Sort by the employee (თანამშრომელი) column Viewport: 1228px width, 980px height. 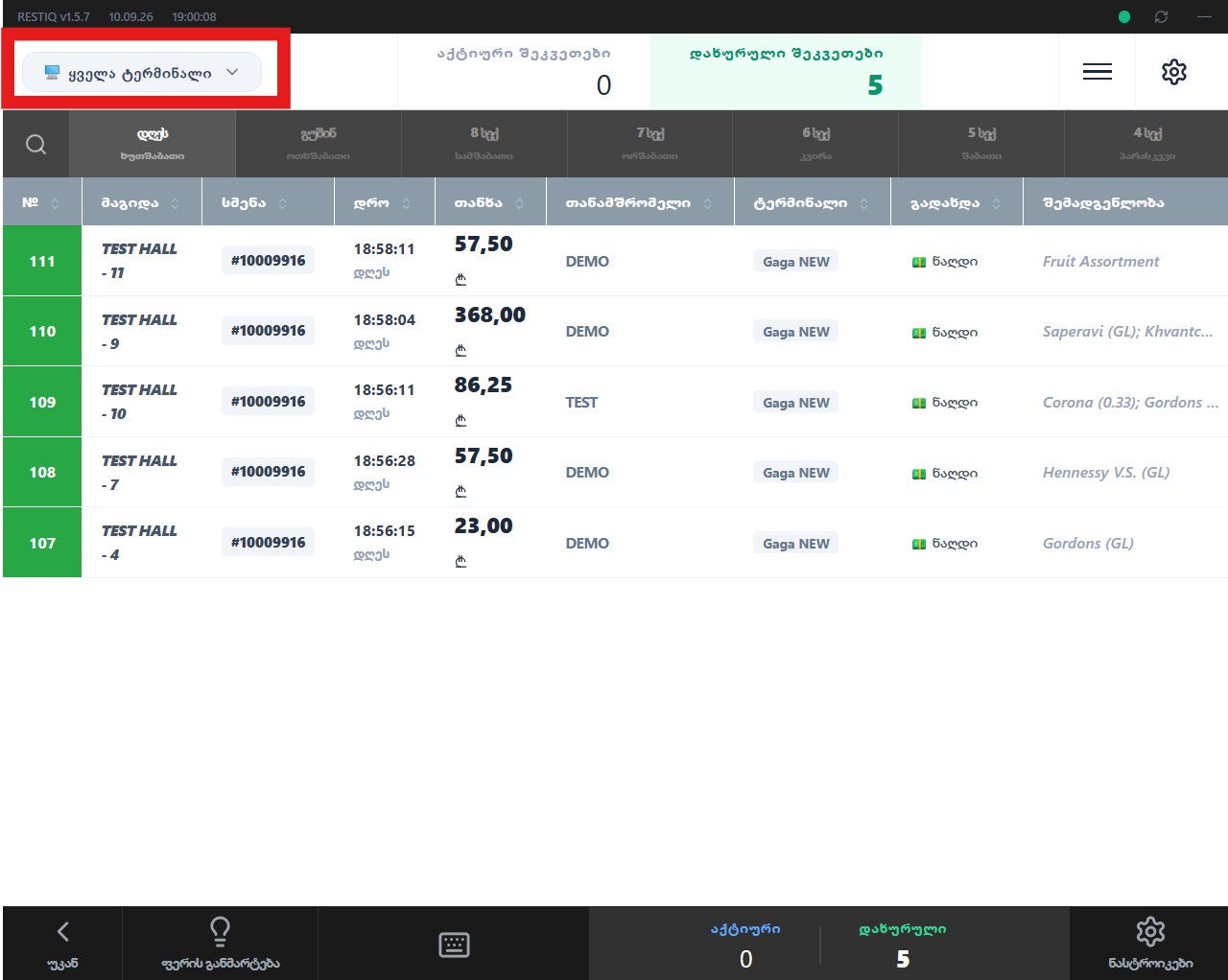click(x=640, y=202)
